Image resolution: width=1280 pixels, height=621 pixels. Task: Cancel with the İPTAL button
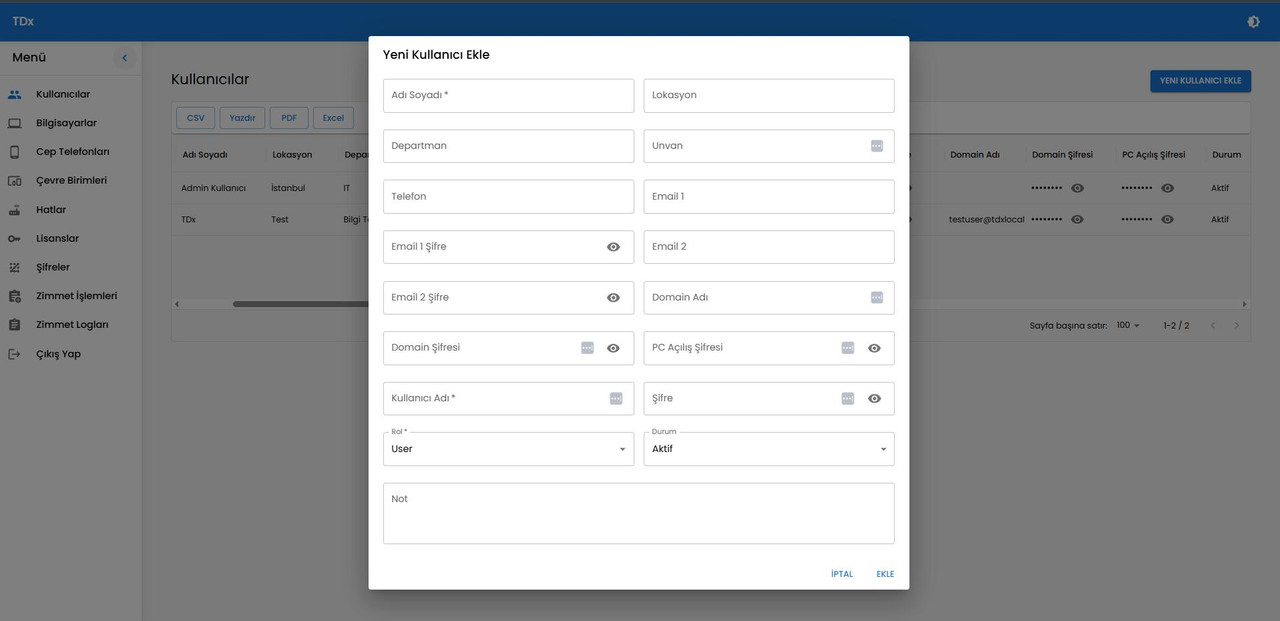click(x=842, y=574)
